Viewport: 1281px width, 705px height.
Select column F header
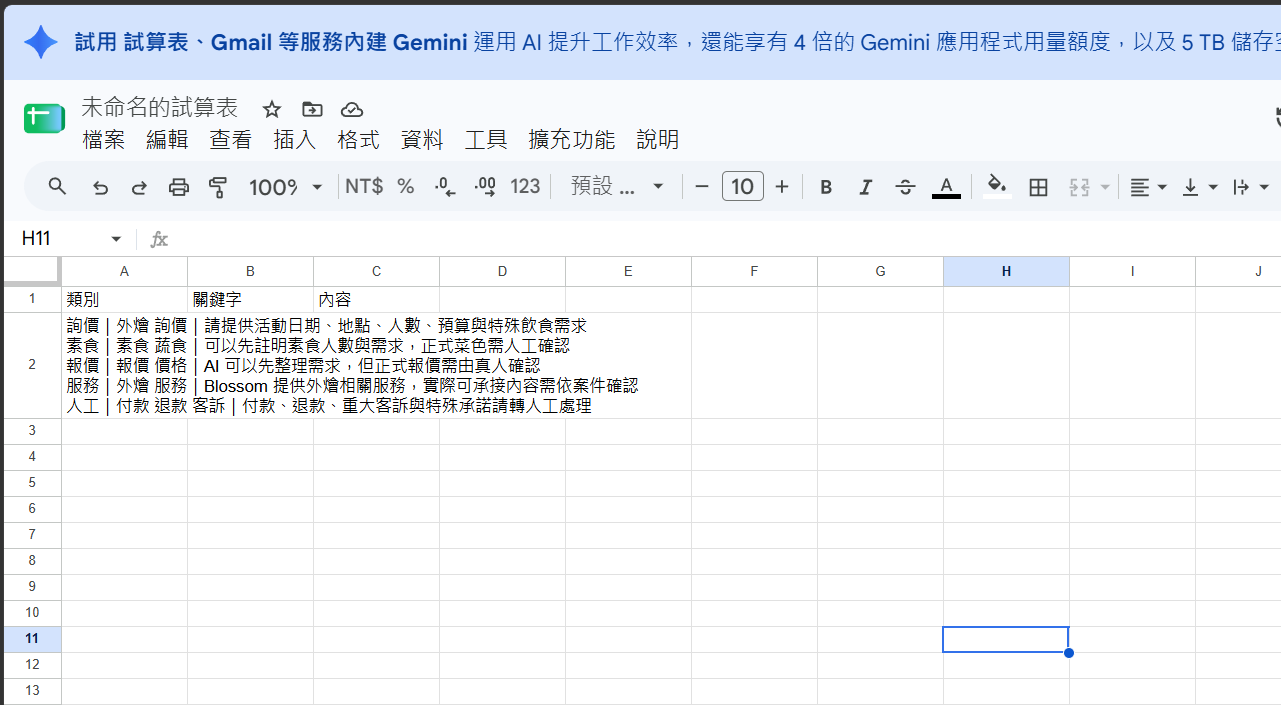coord(754,271)
